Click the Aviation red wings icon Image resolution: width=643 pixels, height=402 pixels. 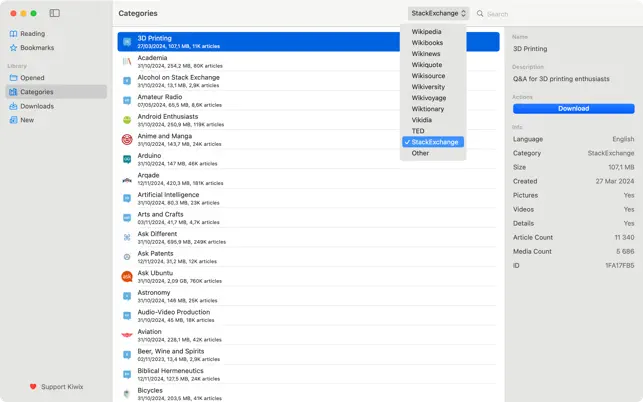[127, 335]
